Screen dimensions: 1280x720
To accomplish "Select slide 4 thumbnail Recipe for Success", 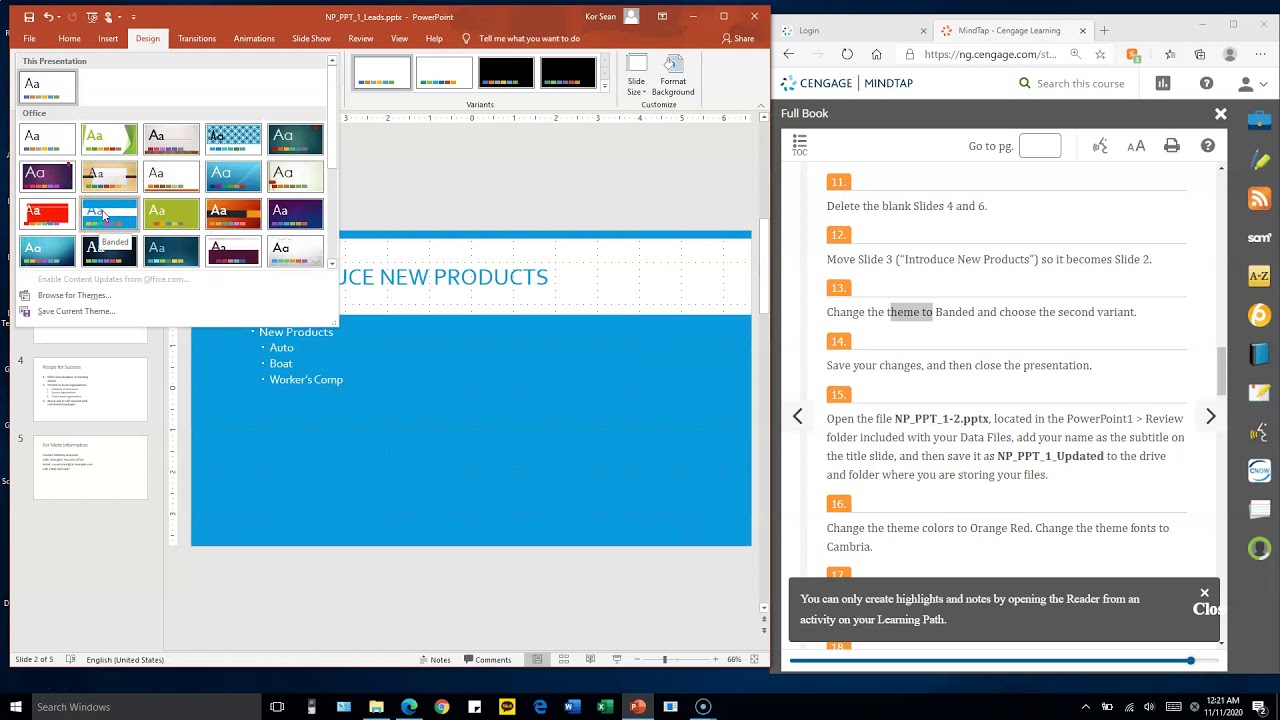I will pyautogui.click(x=90, y=389).
